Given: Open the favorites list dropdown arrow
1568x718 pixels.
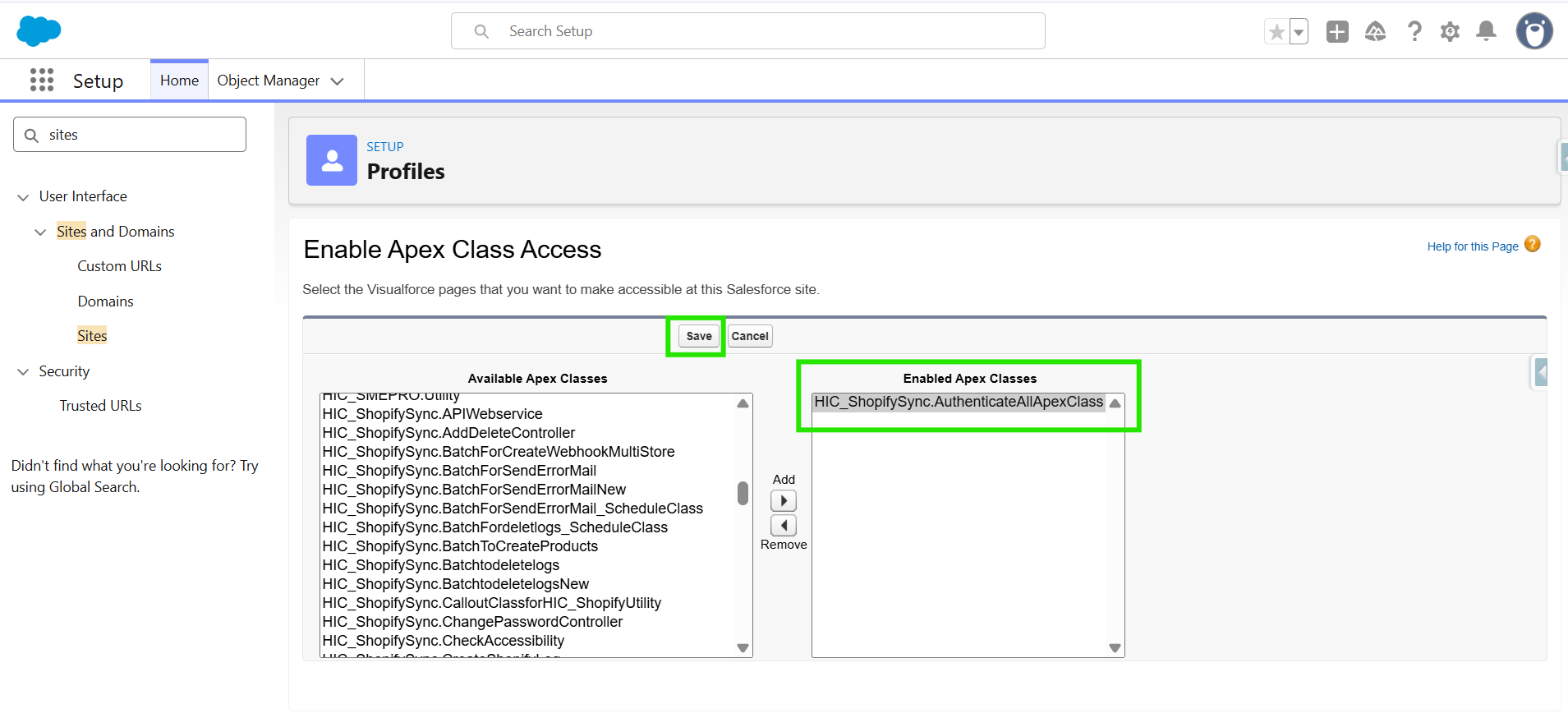Looking at the screenshot, I should click(1299, 32).
